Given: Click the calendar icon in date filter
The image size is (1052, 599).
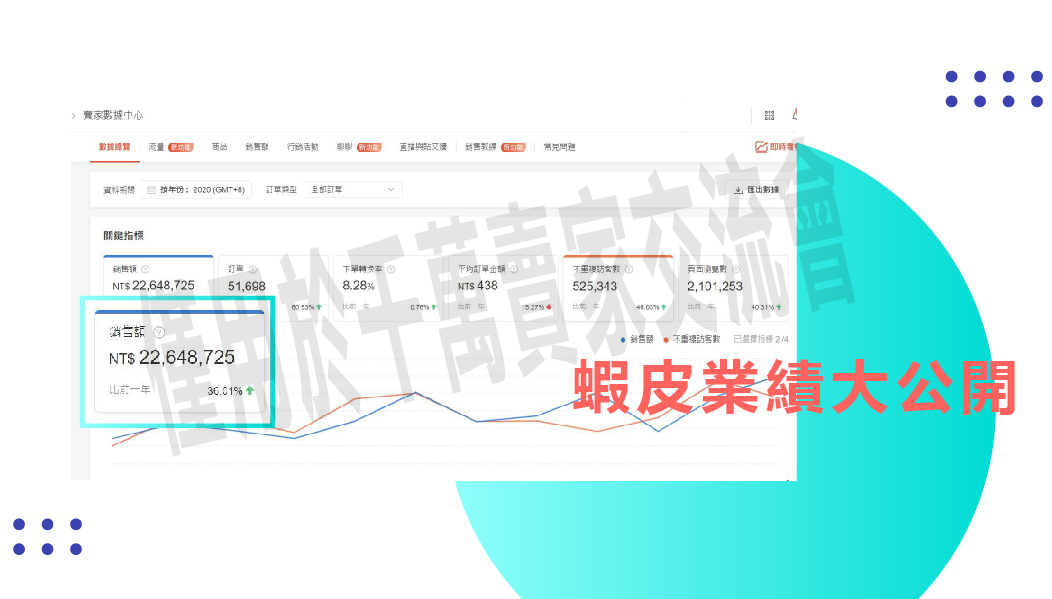Looking at the screenshot, I should [x=151, y=189].
